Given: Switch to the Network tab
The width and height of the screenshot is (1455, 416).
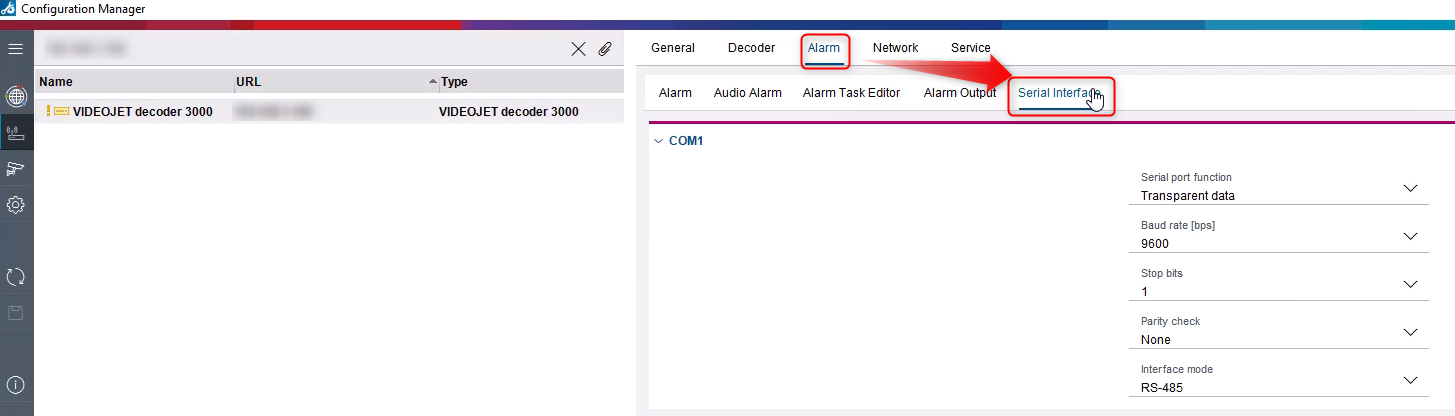Looking at the screenshot, I should 895,48.
